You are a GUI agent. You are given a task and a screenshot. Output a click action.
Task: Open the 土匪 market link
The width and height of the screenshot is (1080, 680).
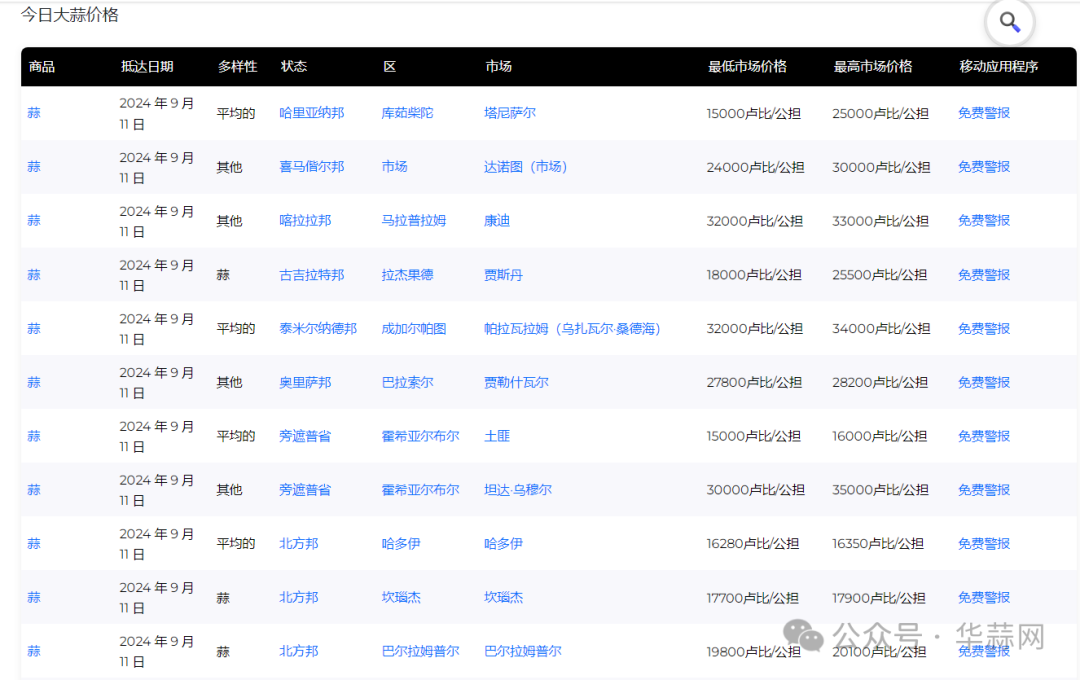(x=496, y=436)
